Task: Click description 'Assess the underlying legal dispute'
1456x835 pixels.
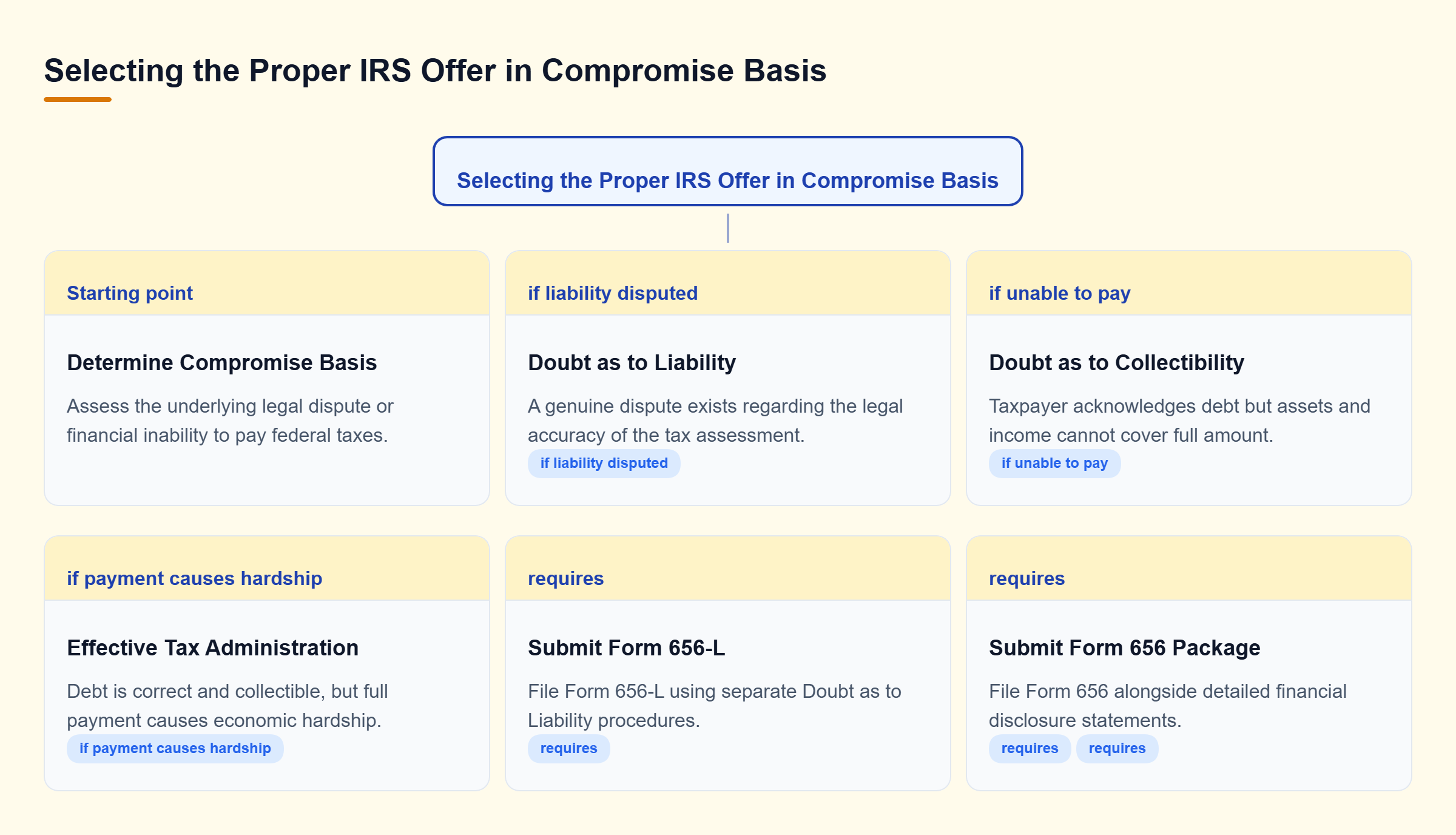Action: point(231,421)
